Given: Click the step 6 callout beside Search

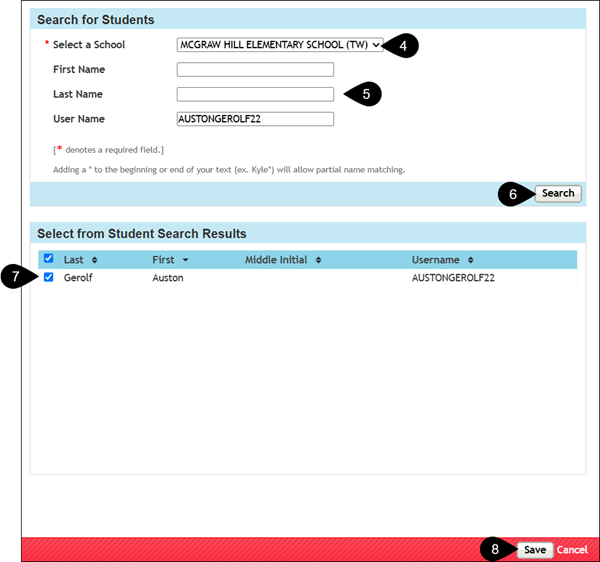Looking at the screenshot, I should point(514,194).
